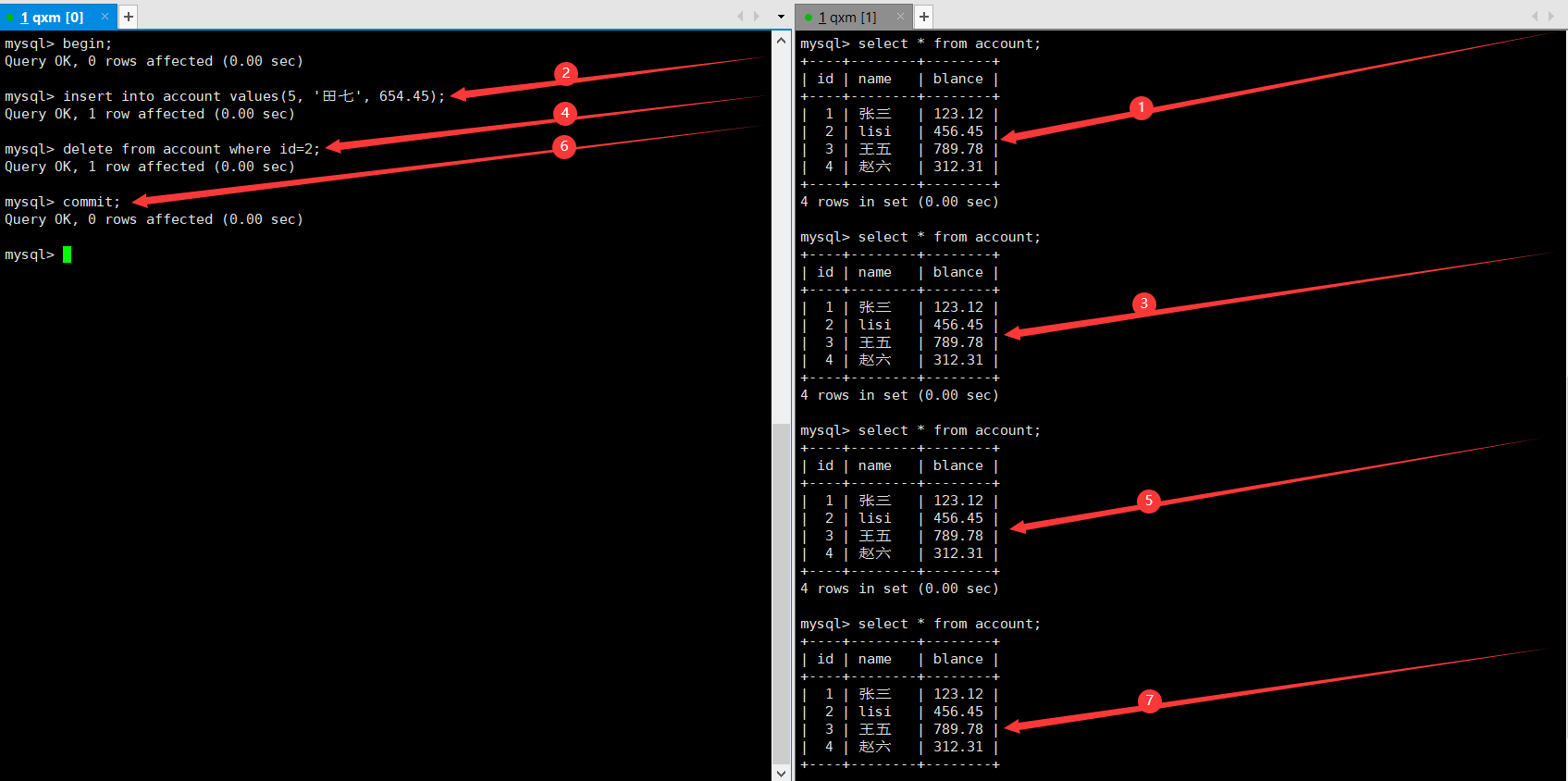The image size is (1568, 781).
Task: Click the 'delete from account where id=2;' line
Action: click(x=163, y=149)
